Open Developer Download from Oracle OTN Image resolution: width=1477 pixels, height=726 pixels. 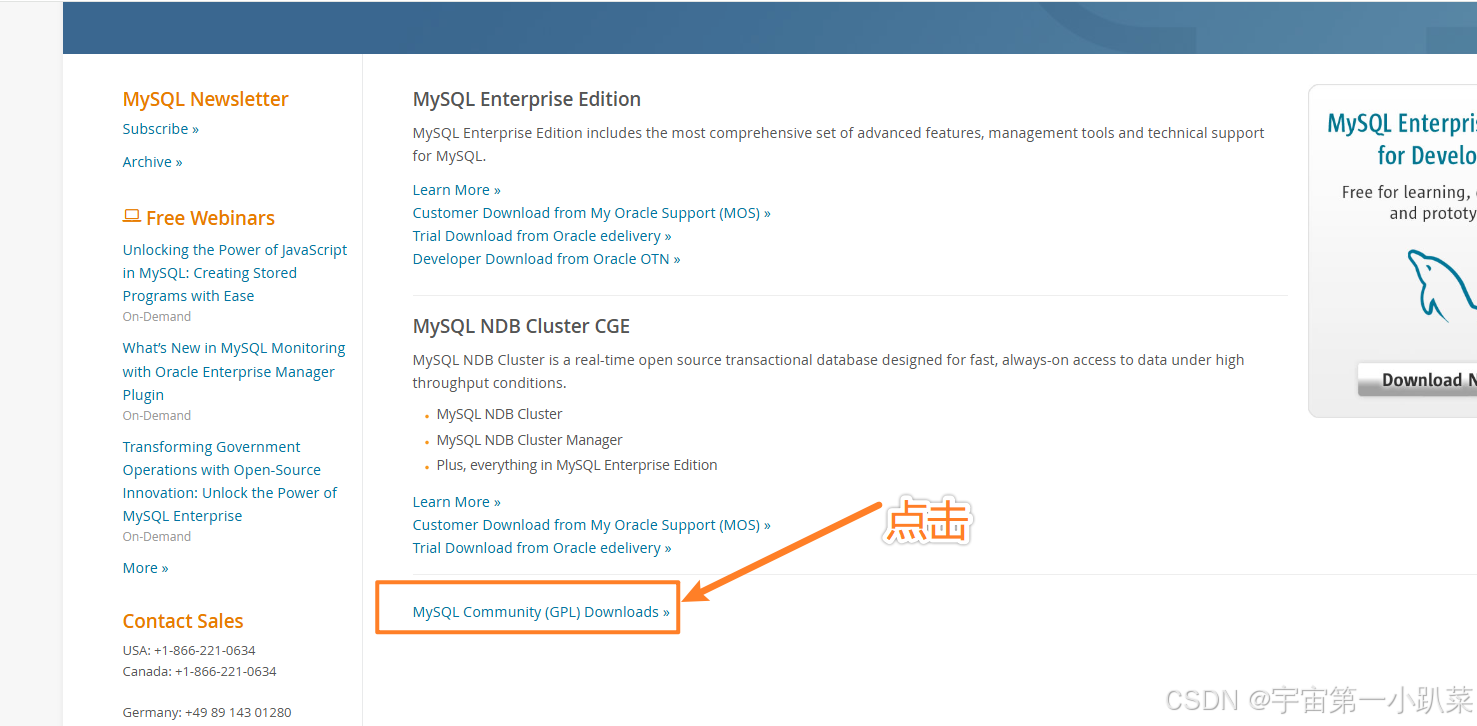coord(547,259)
